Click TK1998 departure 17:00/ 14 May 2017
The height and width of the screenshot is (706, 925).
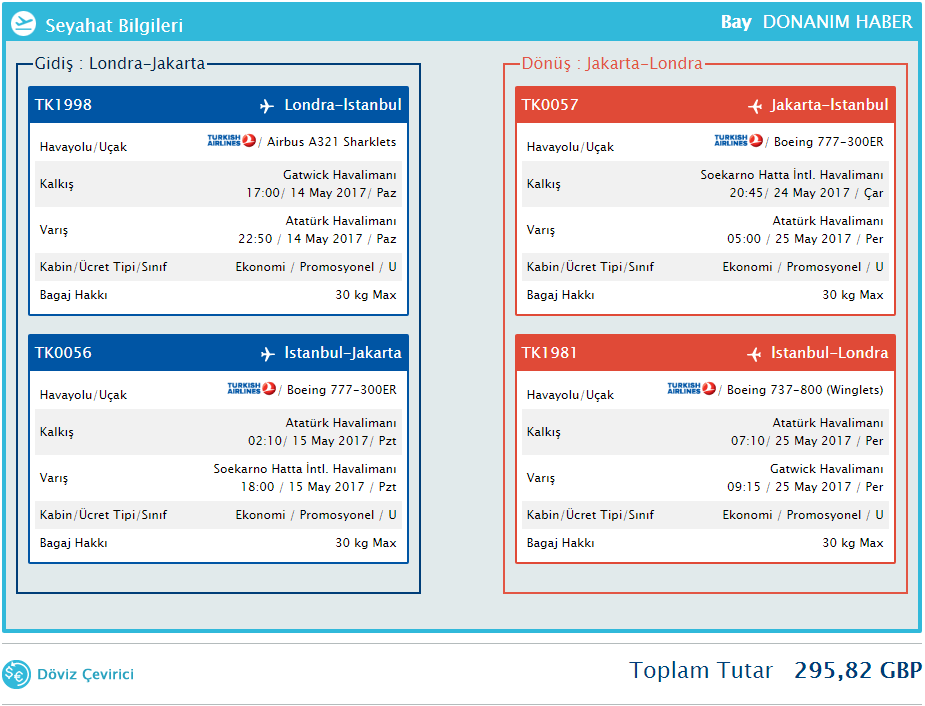[x=306, y=193]
